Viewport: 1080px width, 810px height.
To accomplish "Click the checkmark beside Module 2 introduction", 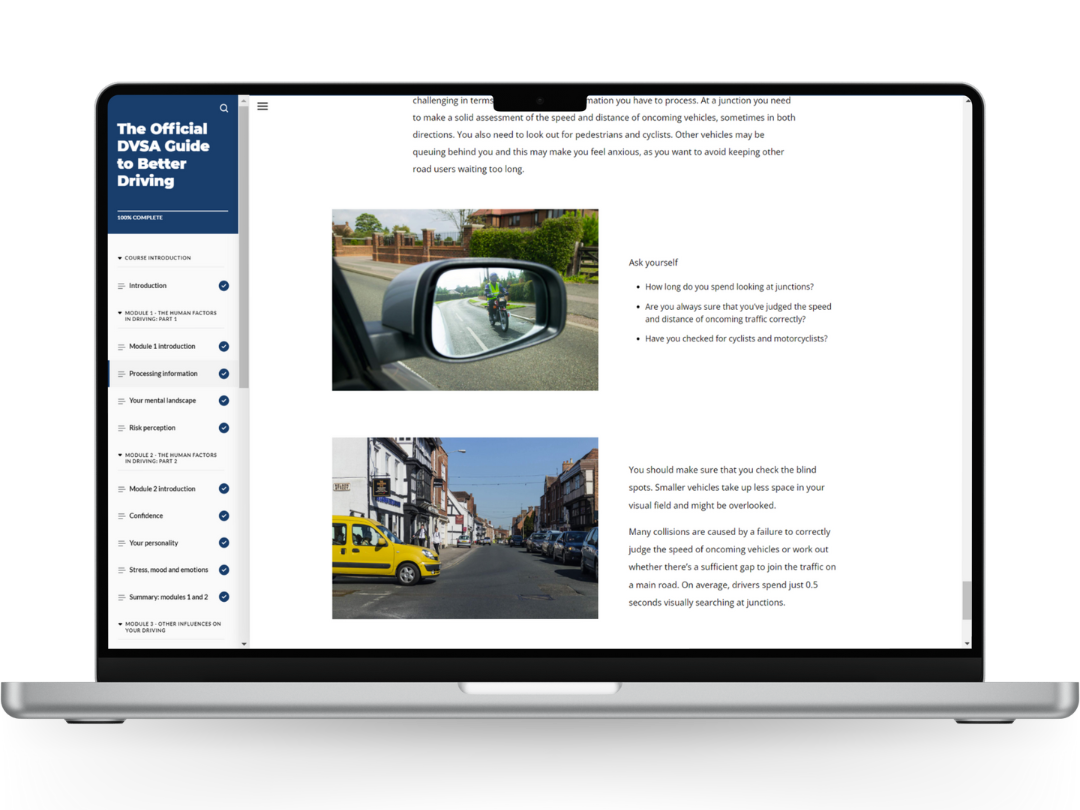I will click(224, 488).
